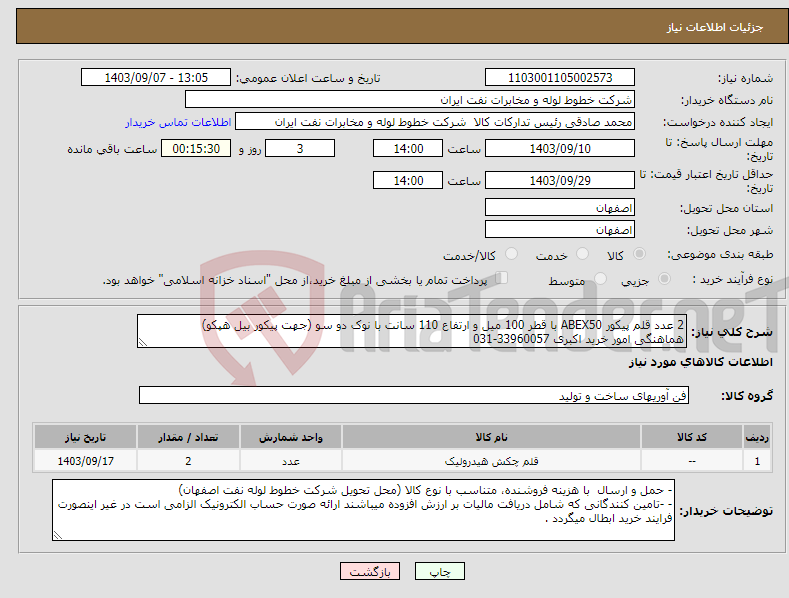The image size is (789, 598).
Task: Click the قلم چکش هیدرولیک table cell
Action: (491, 461)
